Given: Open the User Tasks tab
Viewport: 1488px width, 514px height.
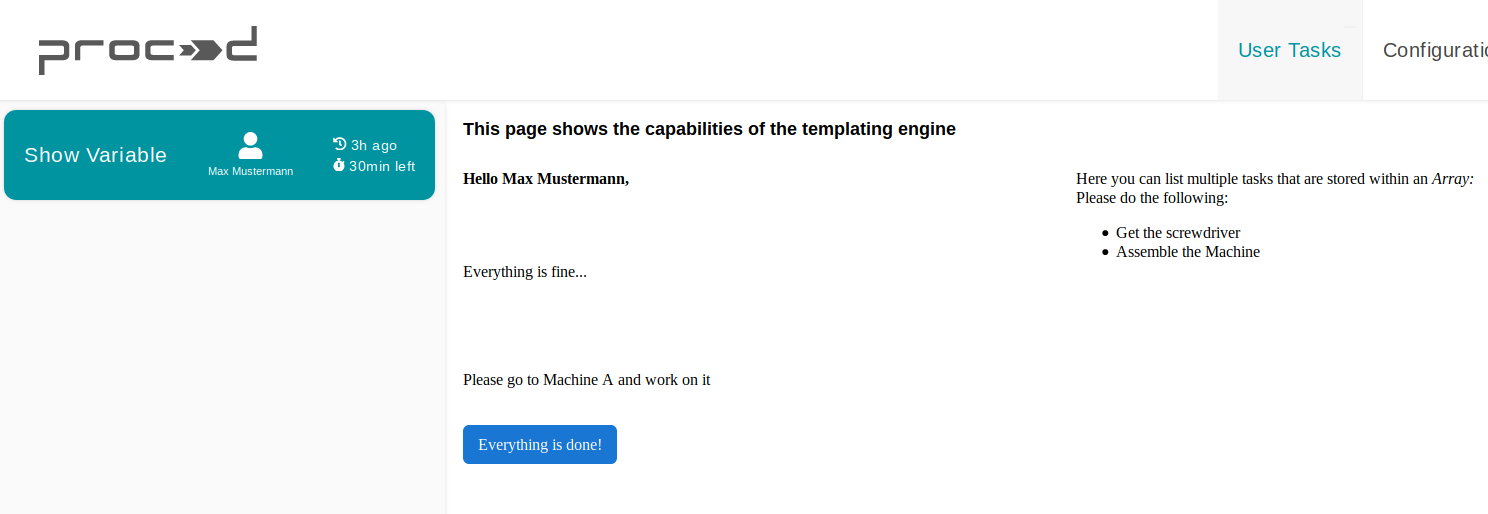Looking at the screenshot, I should pyautogui.click(x=1289, y=50).
